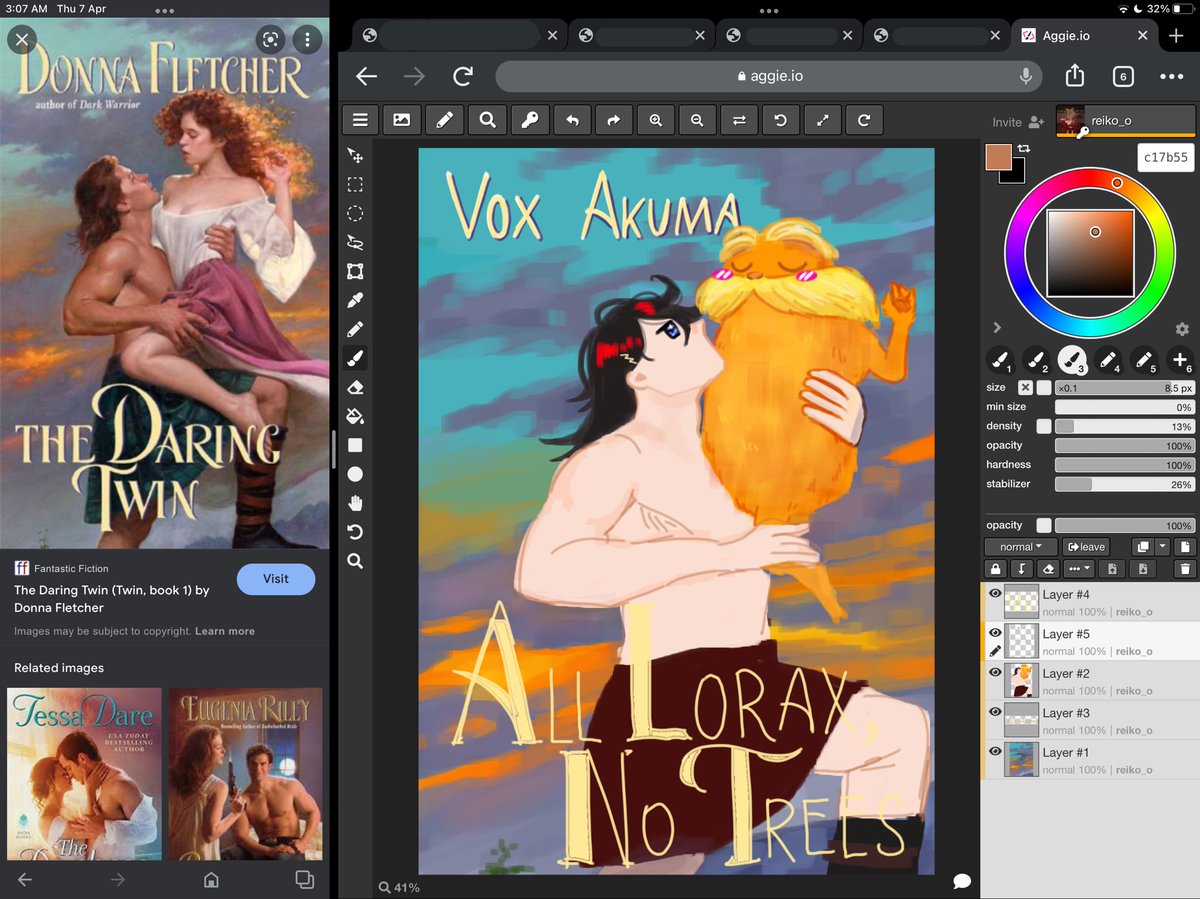1200x899 pixels.
Task: Open the browser three-dots menu
Action: pos(1171,77)
